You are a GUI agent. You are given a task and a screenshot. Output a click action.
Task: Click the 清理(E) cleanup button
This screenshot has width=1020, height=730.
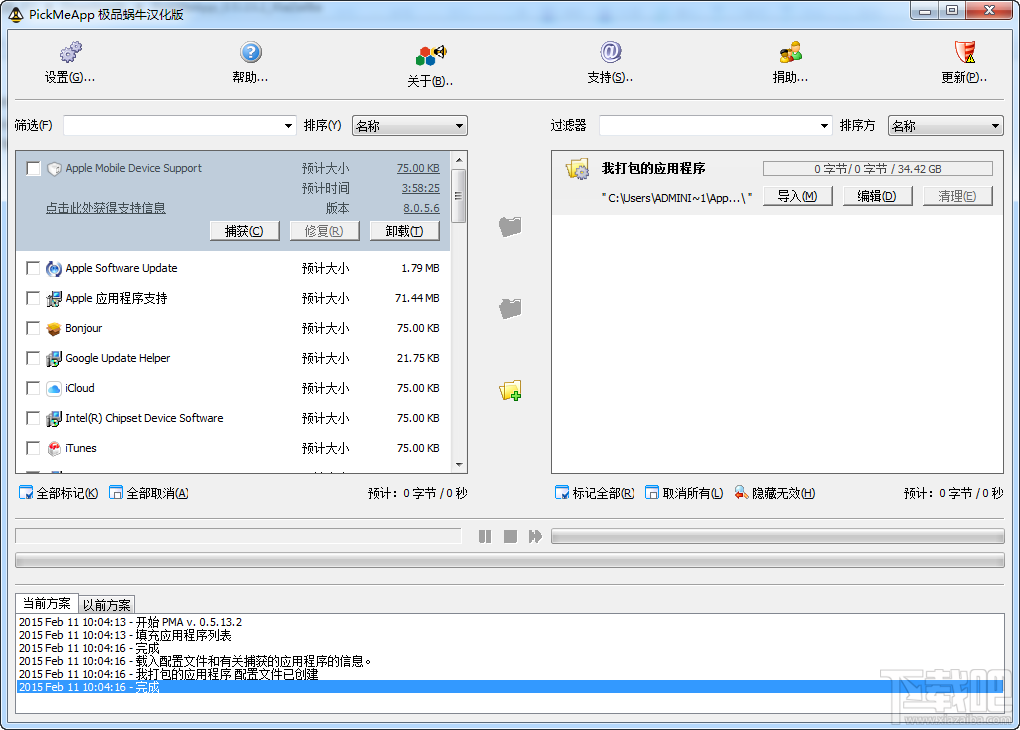tap(958, 196)
